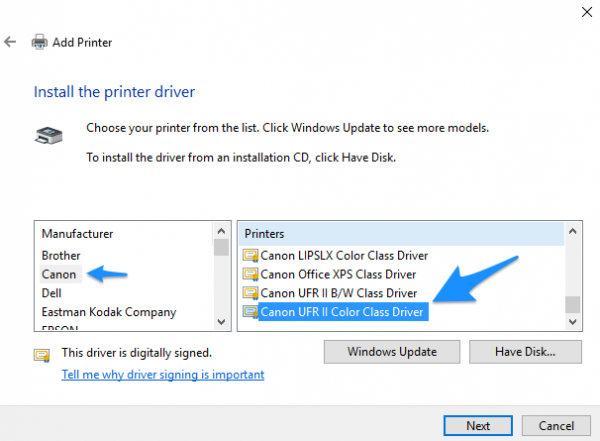Choose Canon UFR II B/W Class Driver

click(339, 293)
